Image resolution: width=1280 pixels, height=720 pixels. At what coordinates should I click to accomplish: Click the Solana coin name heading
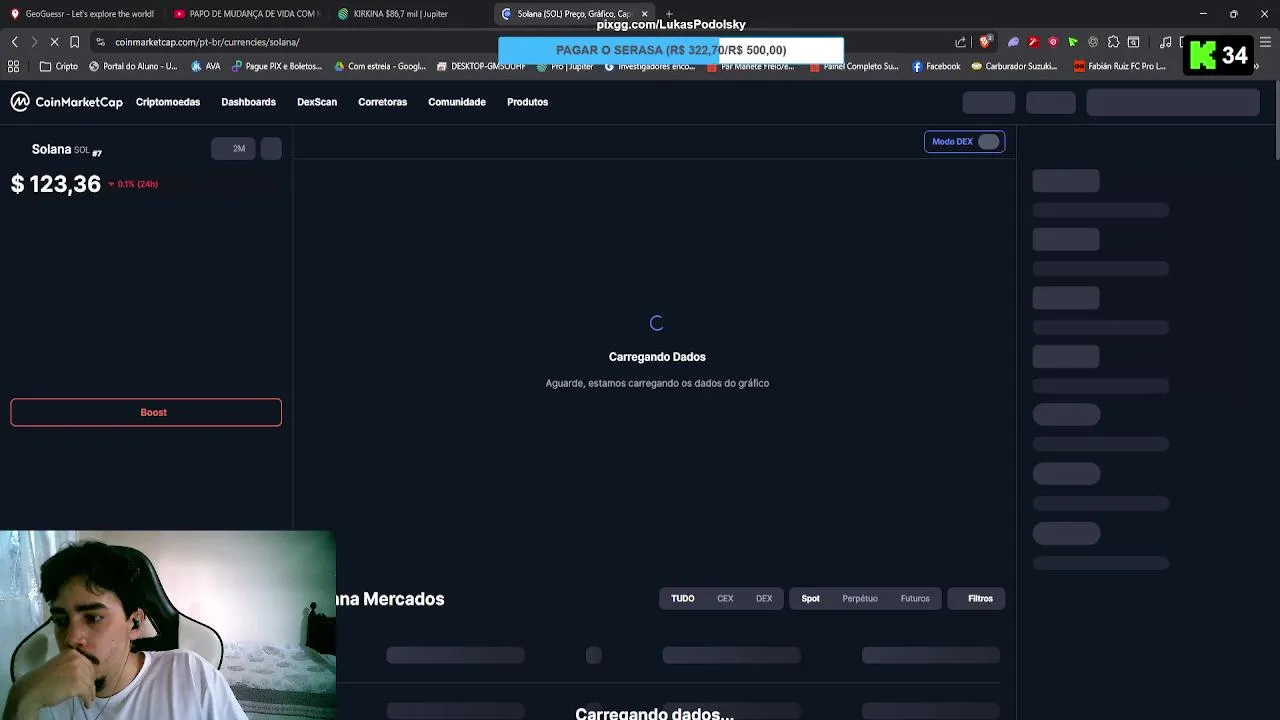pyautogui.click(x=51, y=149)
